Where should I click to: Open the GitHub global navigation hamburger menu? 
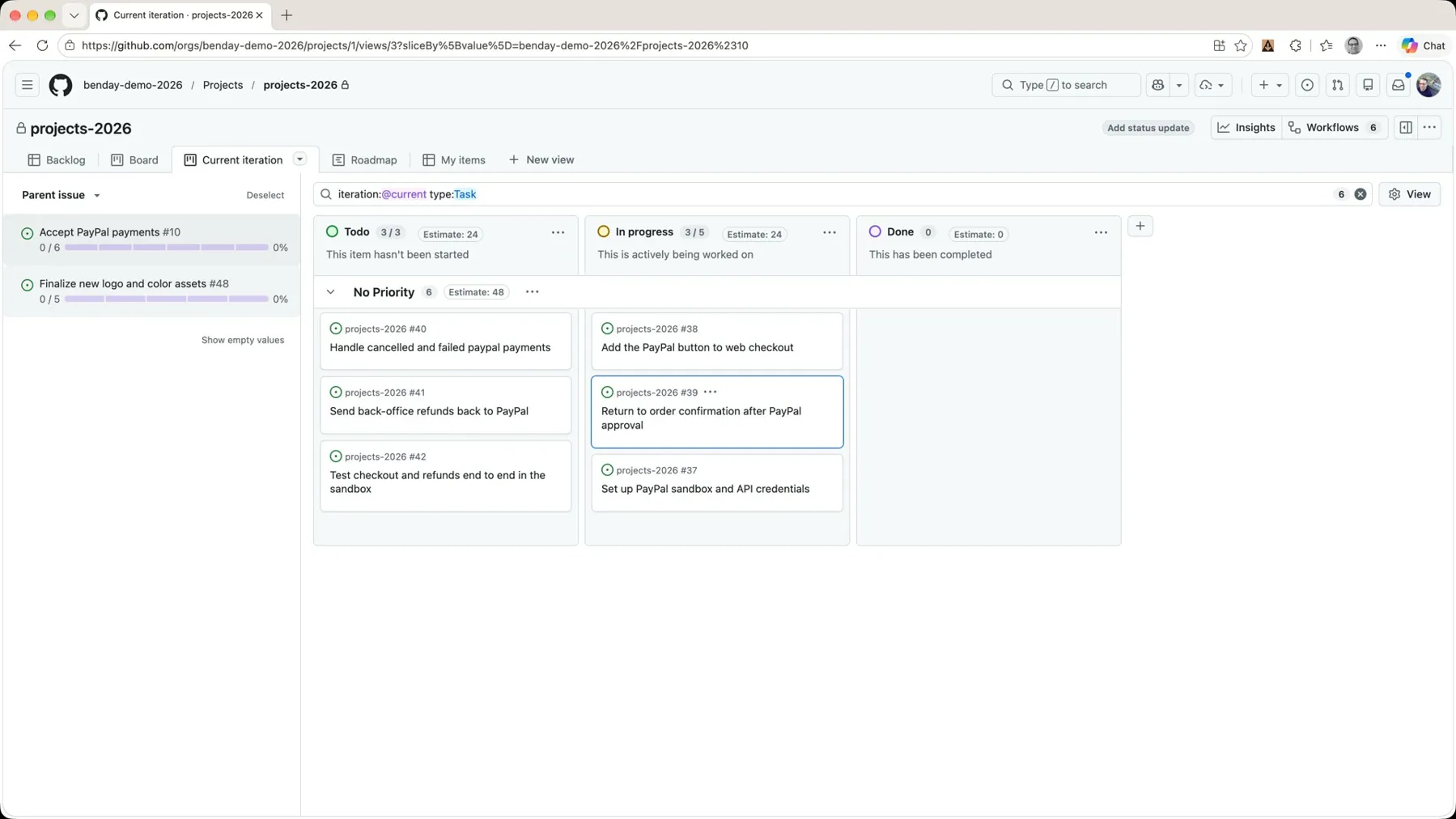point(27,85)
